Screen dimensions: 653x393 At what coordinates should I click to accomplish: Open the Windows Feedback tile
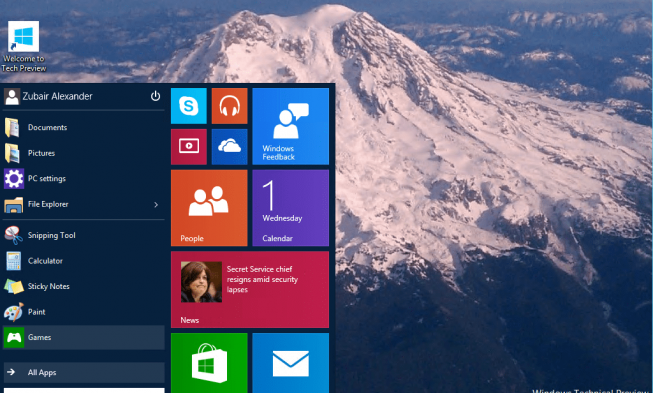point(291,126)
